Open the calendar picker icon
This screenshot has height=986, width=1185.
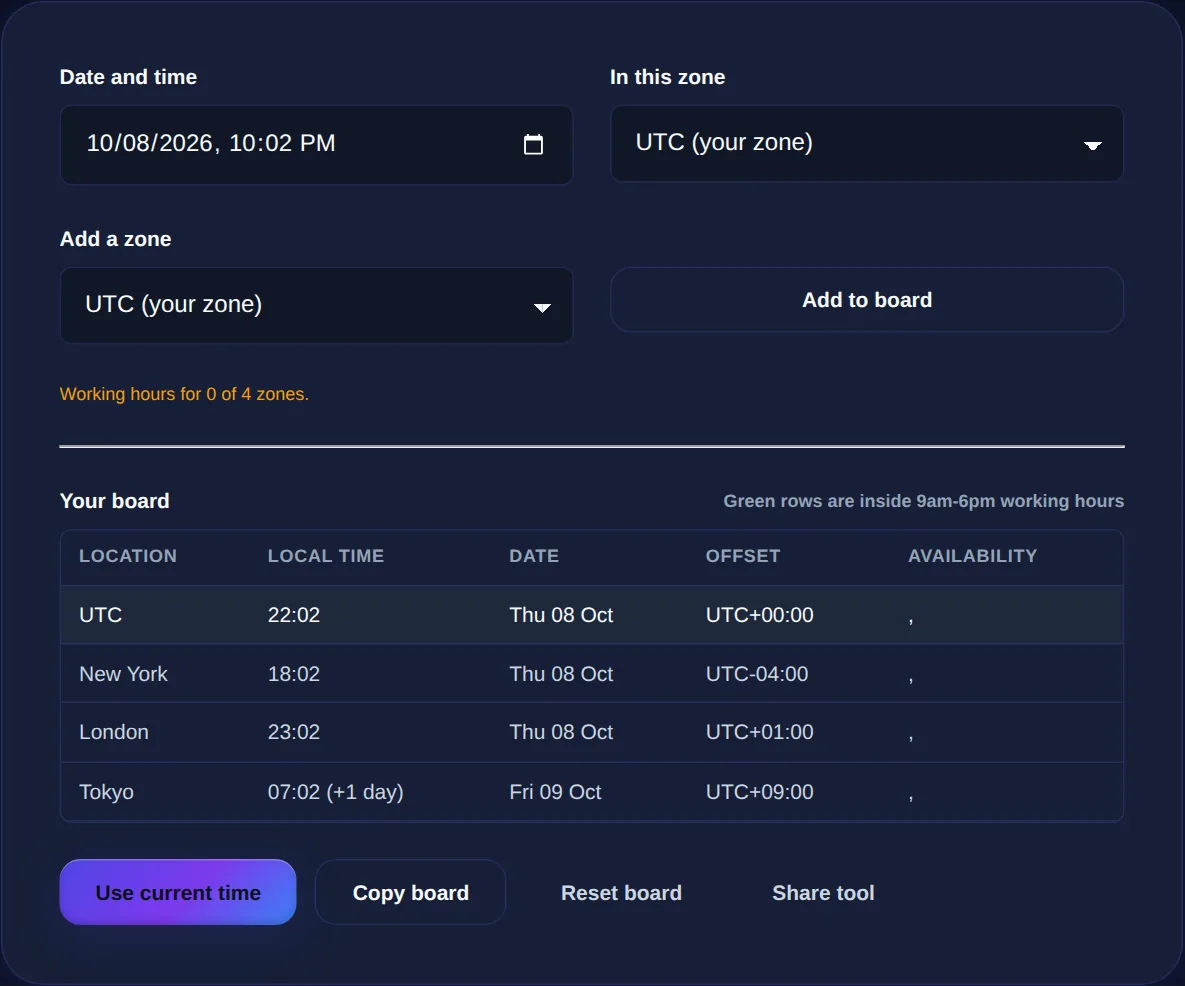533,144
